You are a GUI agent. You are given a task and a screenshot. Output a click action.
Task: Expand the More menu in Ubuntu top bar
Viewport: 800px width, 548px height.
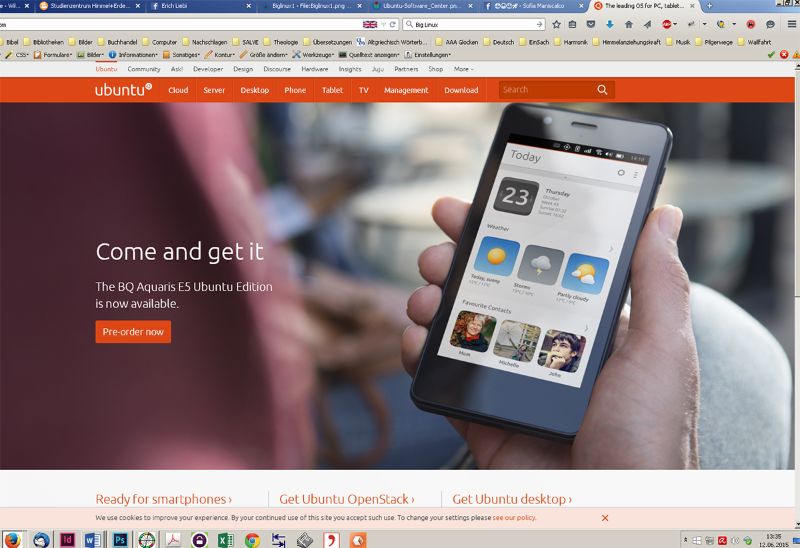463,69
